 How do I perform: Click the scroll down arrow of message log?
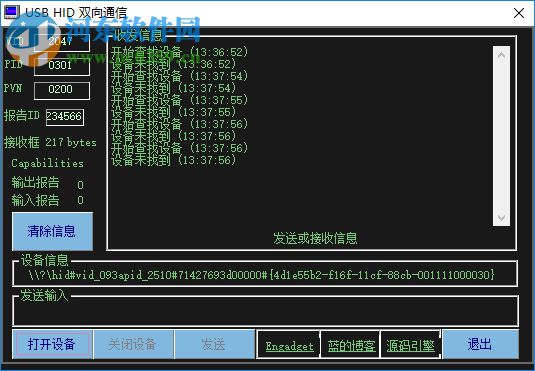coord(501,217)
